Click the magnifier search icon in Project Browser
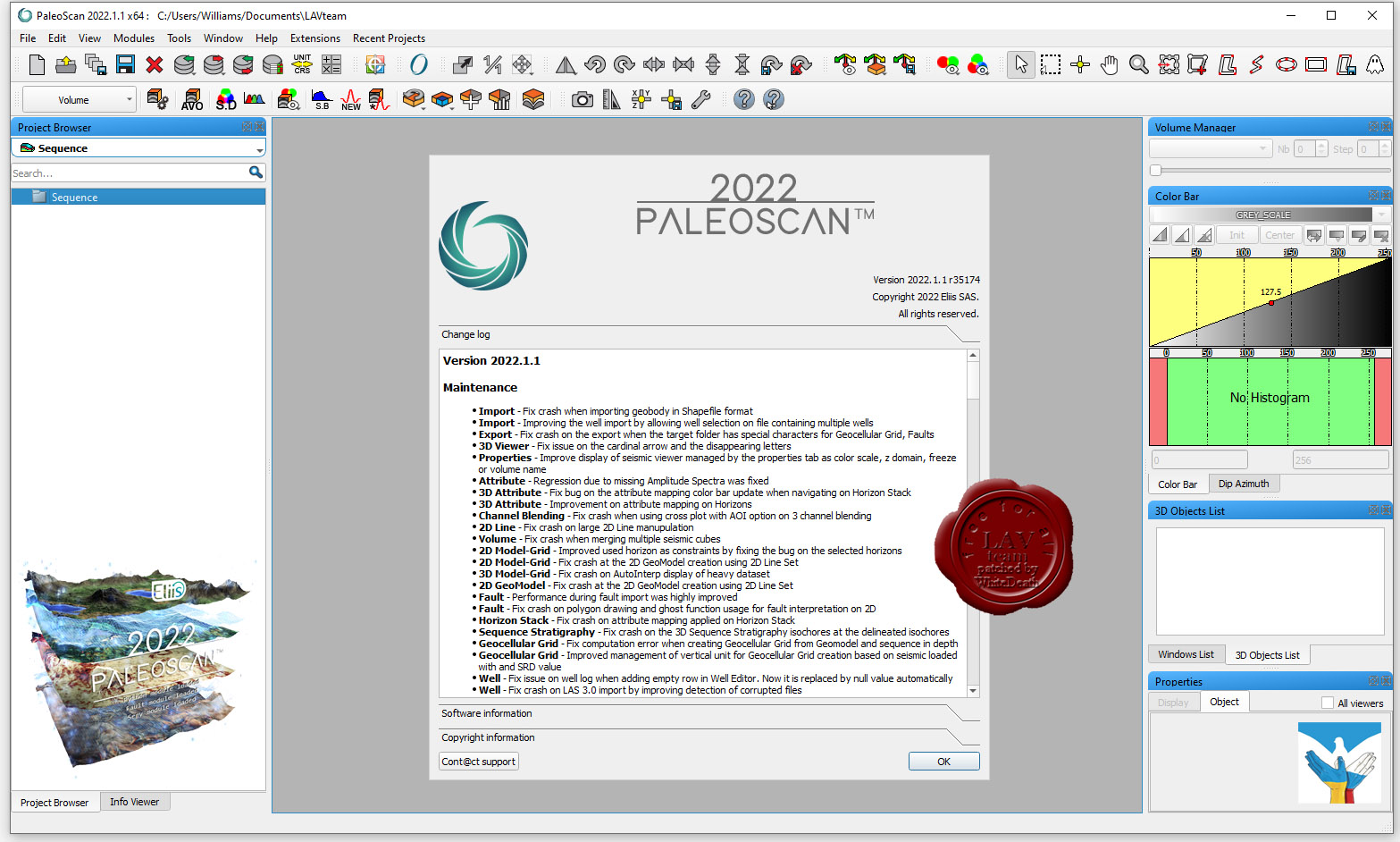The width and height of the screenshot is (1400, 842). pyautogui.click(x=256, y=173)
